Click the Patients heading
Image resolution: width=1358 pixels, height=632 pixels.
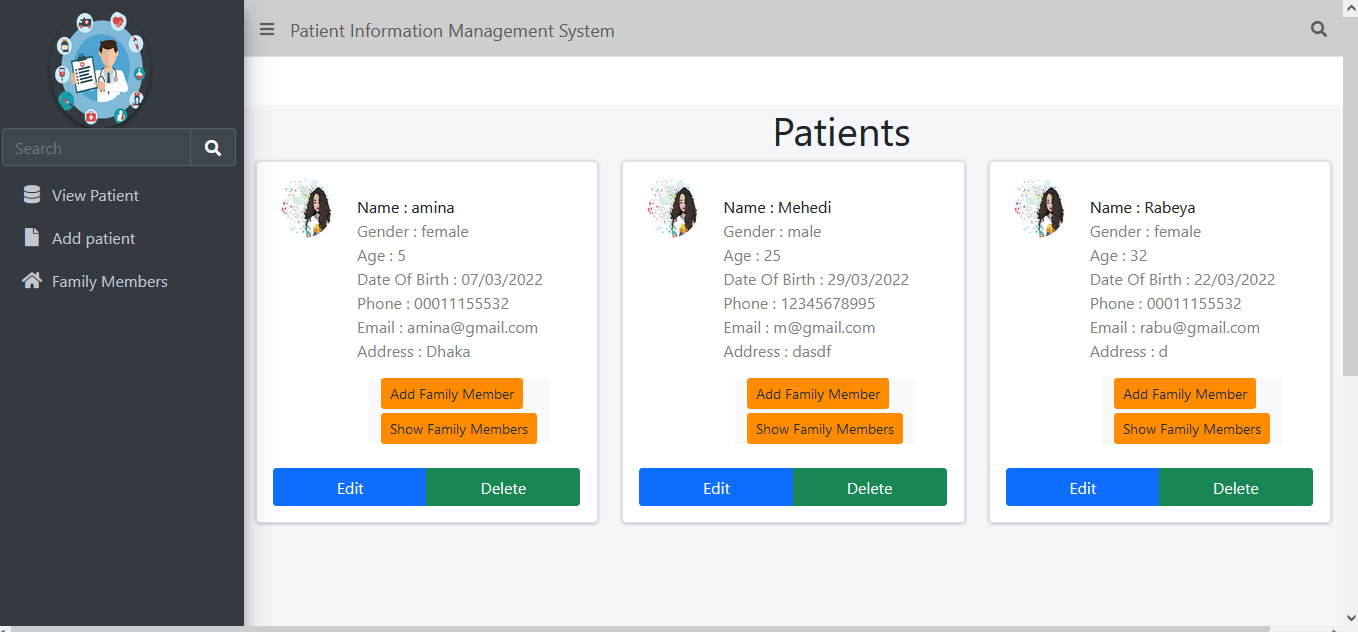click(841, 132)
